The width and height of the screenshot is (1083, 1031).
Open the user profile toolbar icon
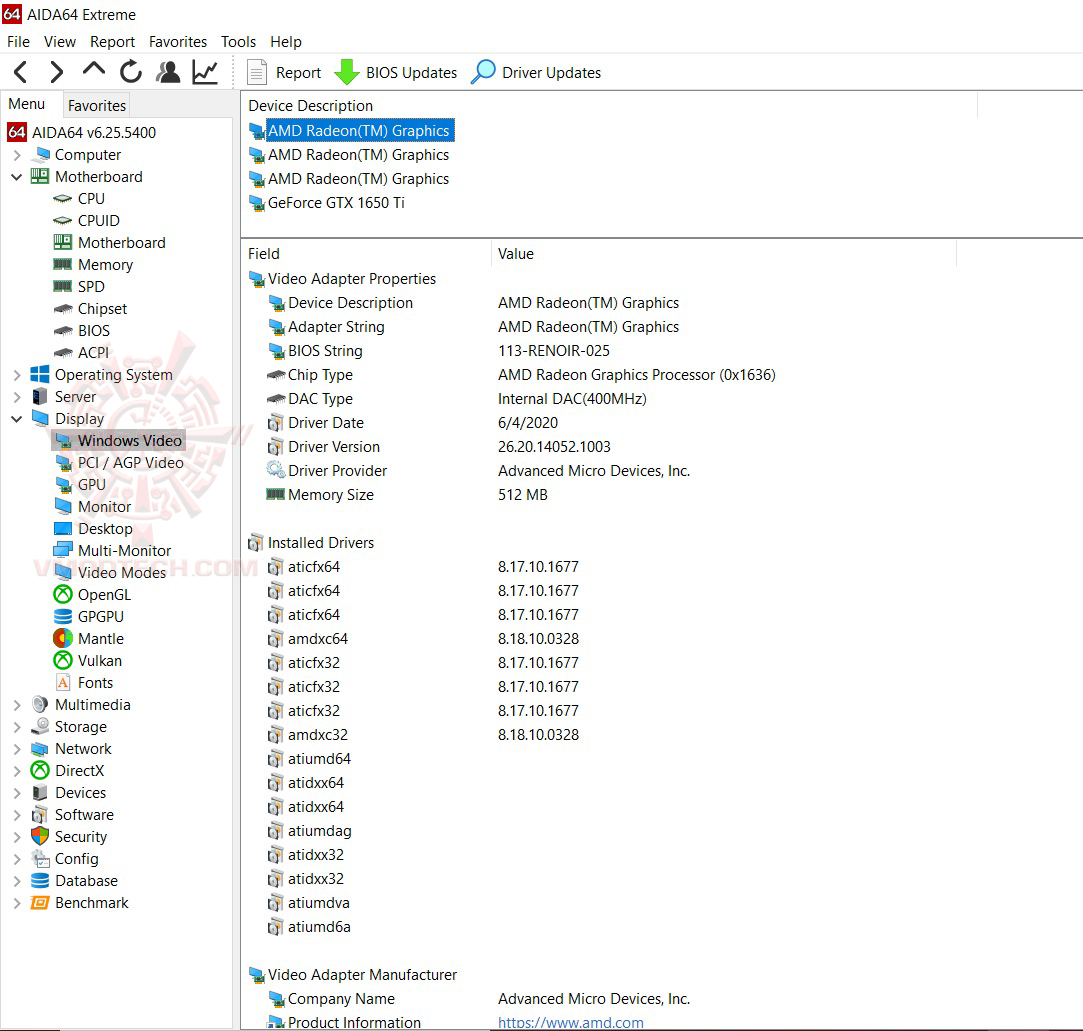tap(168, 72)
